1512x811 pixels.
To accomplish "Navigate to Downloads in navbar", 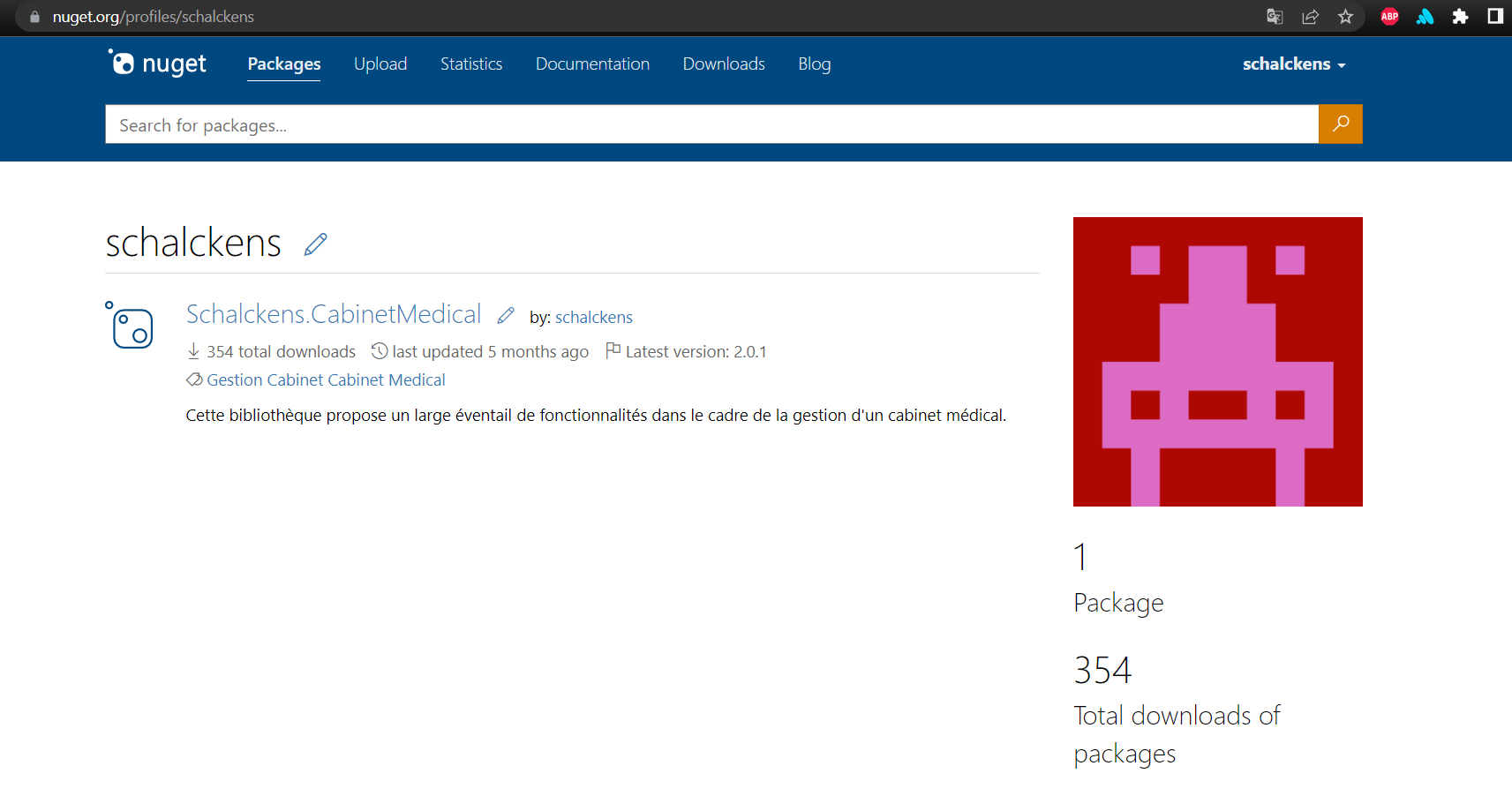I will pyautogui.click(x=724, y=64).
